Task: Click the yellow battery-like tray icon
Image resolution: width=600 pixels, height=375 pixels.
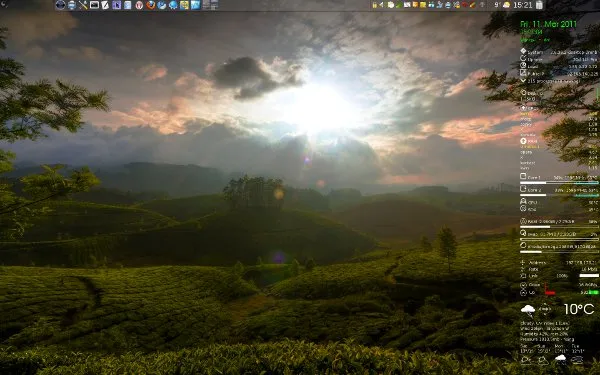Action: [375, 5]
